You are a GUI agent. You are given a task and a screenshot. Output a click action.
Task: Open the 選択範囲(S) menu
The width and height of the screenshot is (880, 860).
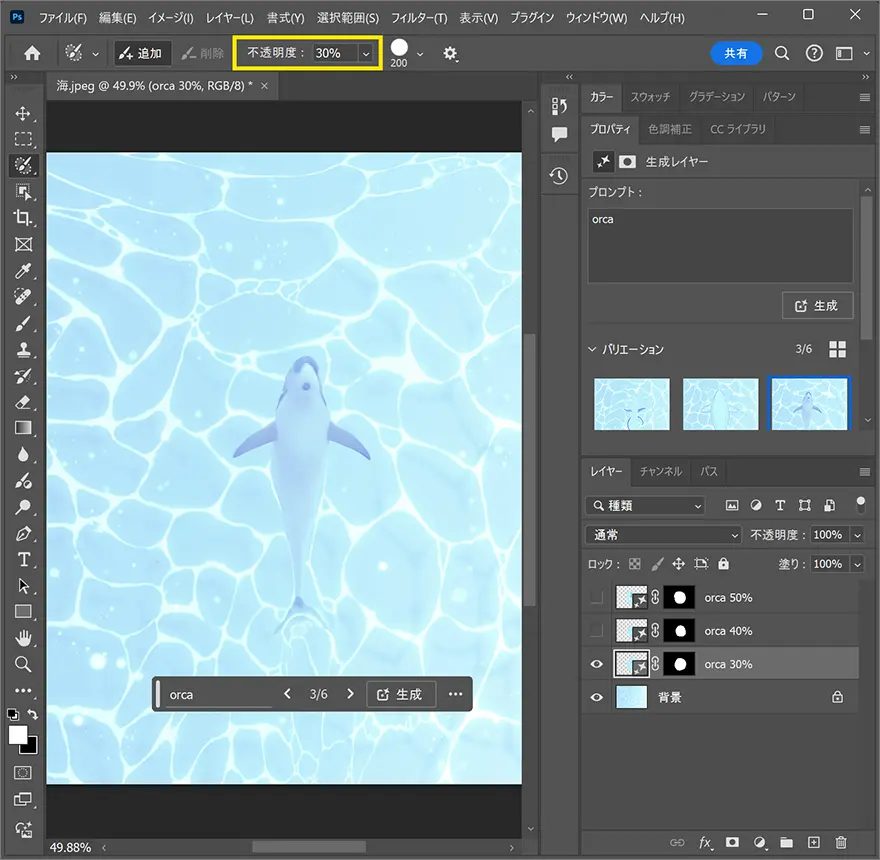(348, 18)
